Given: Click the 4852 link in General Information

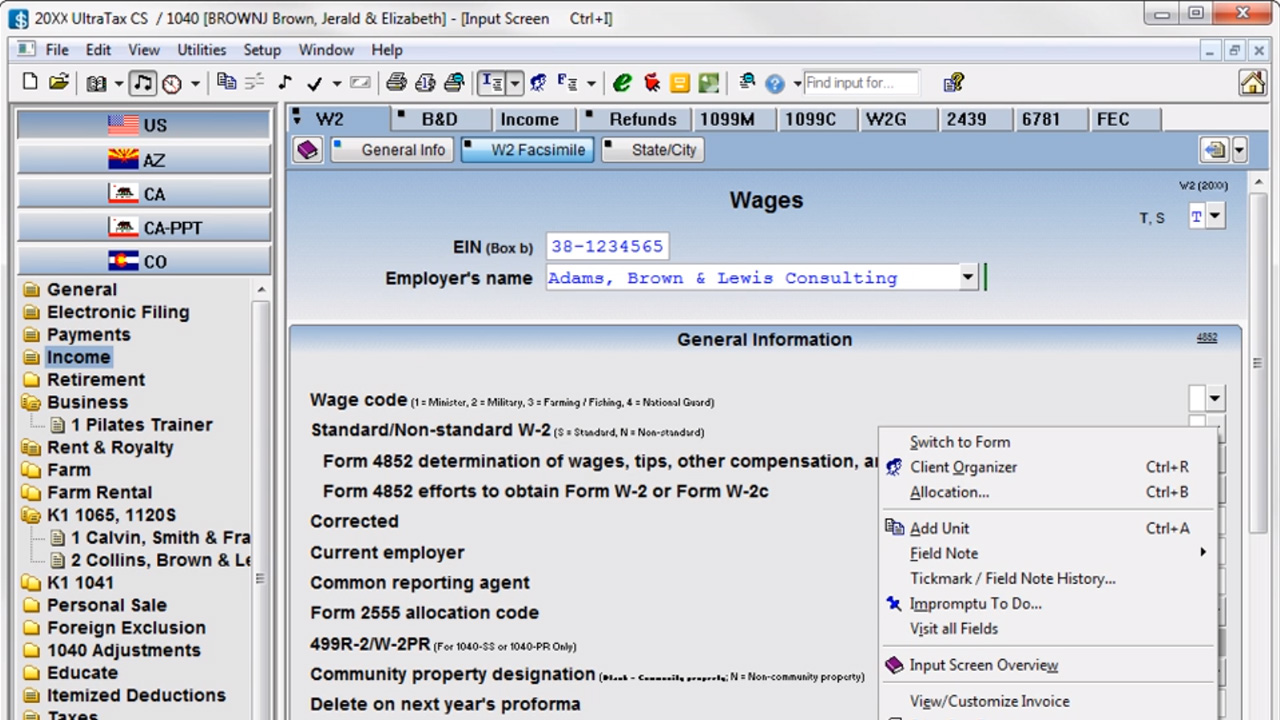Looking at the screenshot, I should (x=1207, y=338).
